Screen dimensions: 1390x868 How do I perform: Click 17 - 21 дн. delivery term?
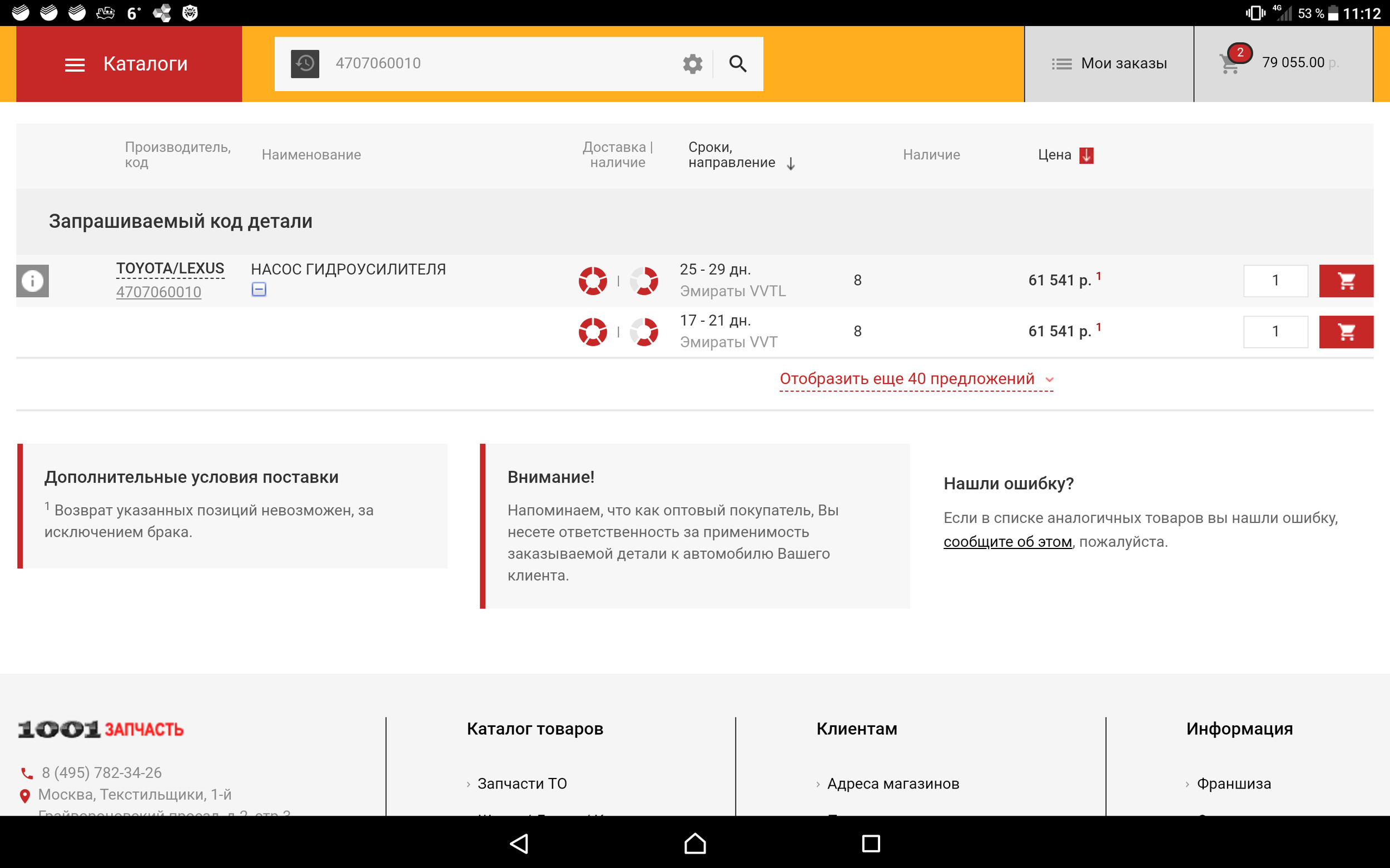click(715, 320)
